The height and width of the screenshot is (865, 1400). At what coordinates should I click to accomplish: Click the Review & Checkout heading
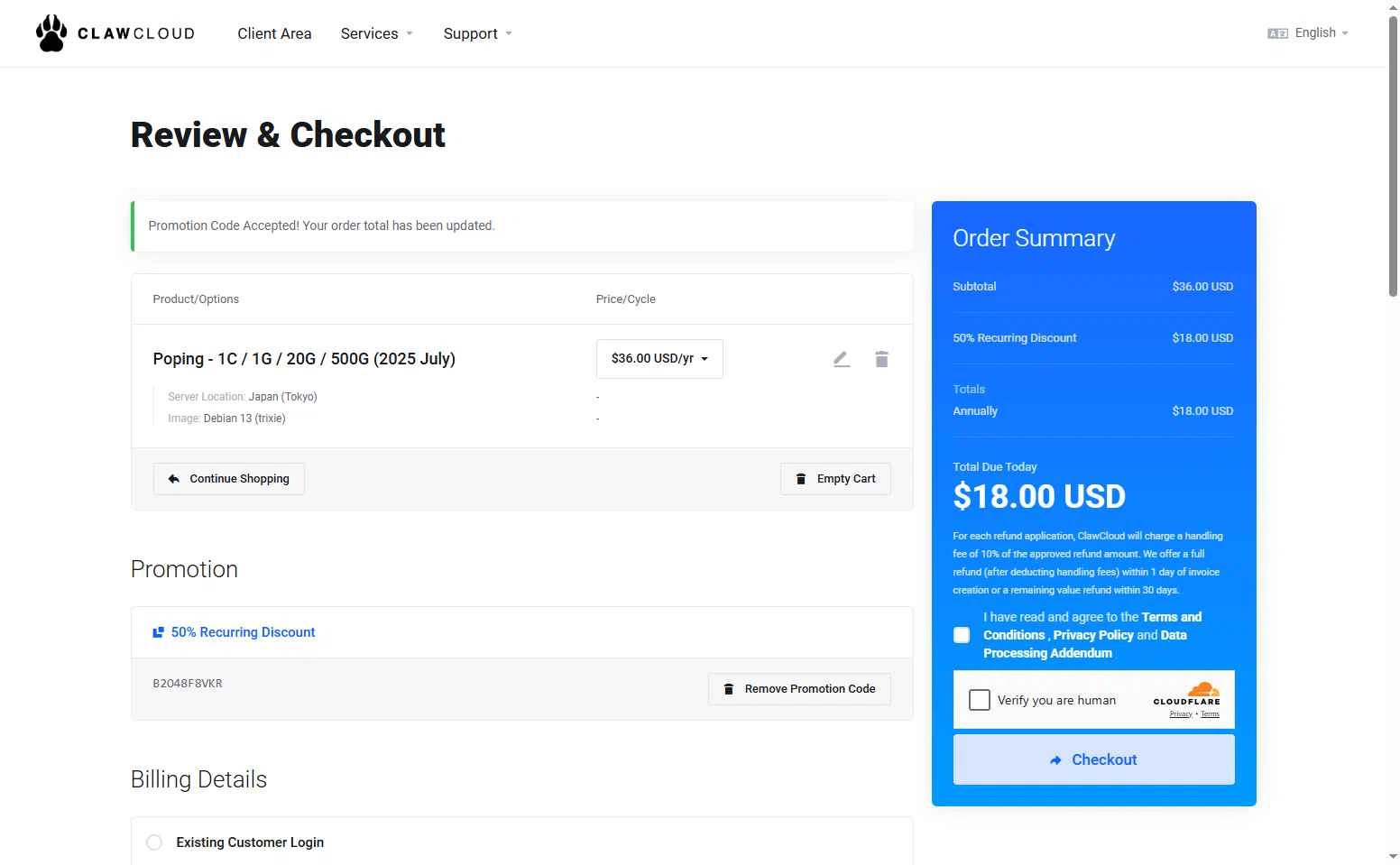(x=288, y=134)
